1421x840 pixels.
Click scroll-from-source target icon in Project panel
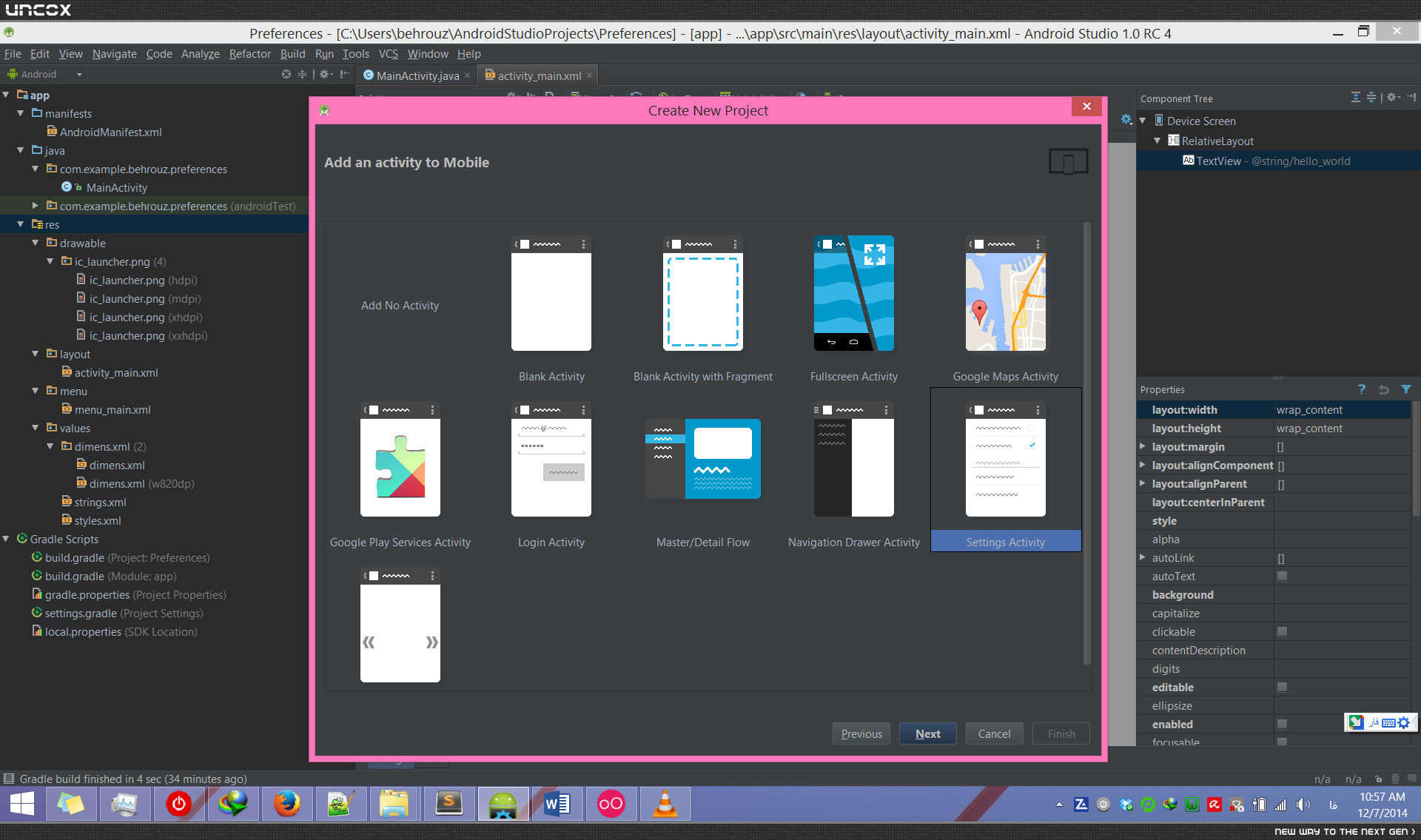(286, 74)
